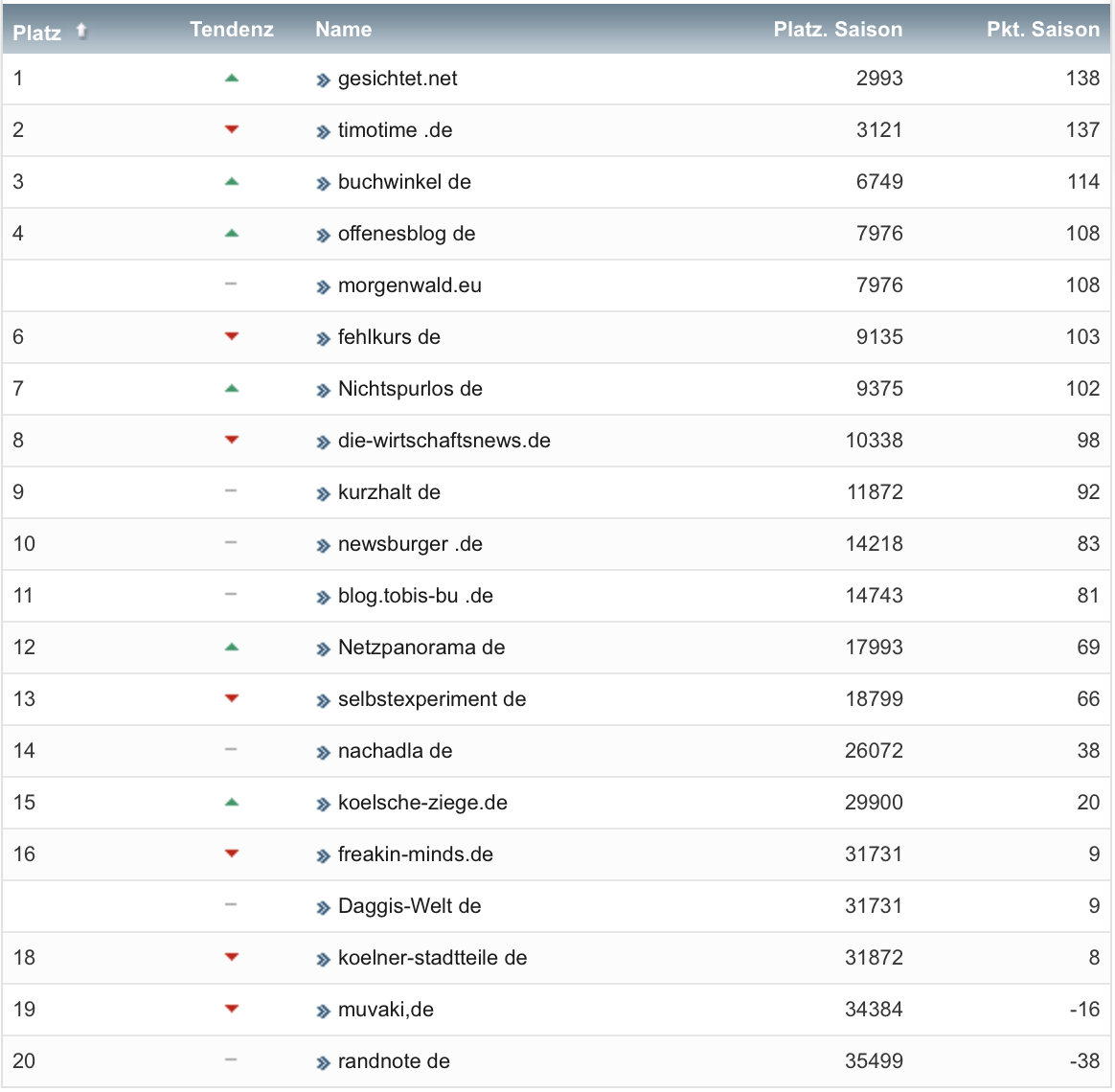Image resolution: width=1115 pixels, height=1092 pixels.
Task: Click the double-chevron icon before nachadla de
Action: 324,753
